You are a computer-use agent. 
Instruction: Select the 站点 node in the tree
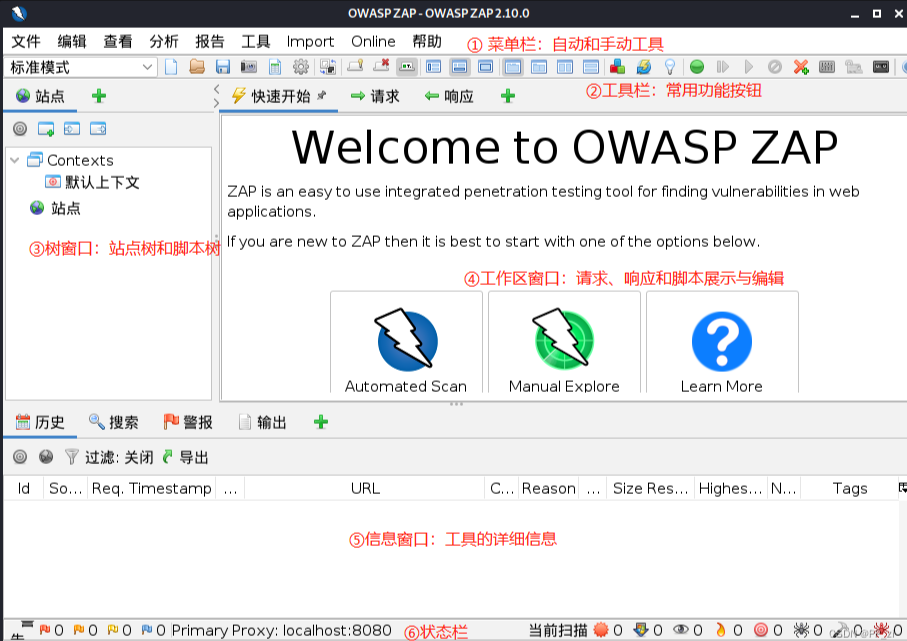pos(55,208)
